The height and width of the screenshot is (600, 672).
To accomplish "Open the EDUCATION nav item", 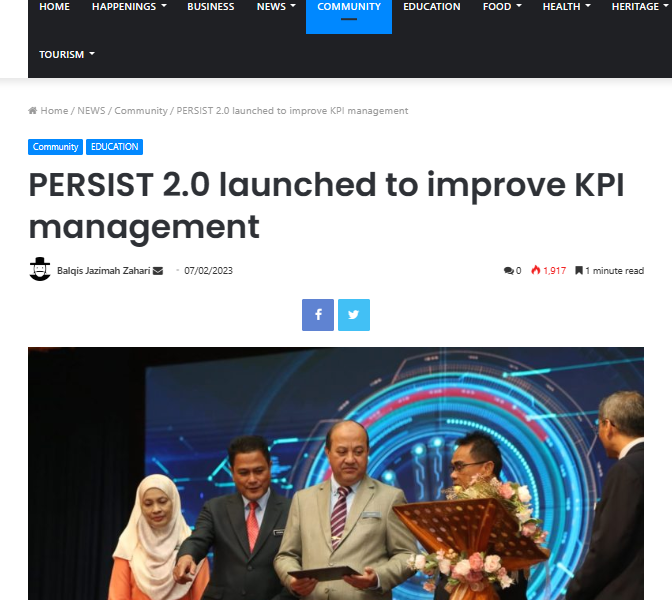I will point(432,7).
